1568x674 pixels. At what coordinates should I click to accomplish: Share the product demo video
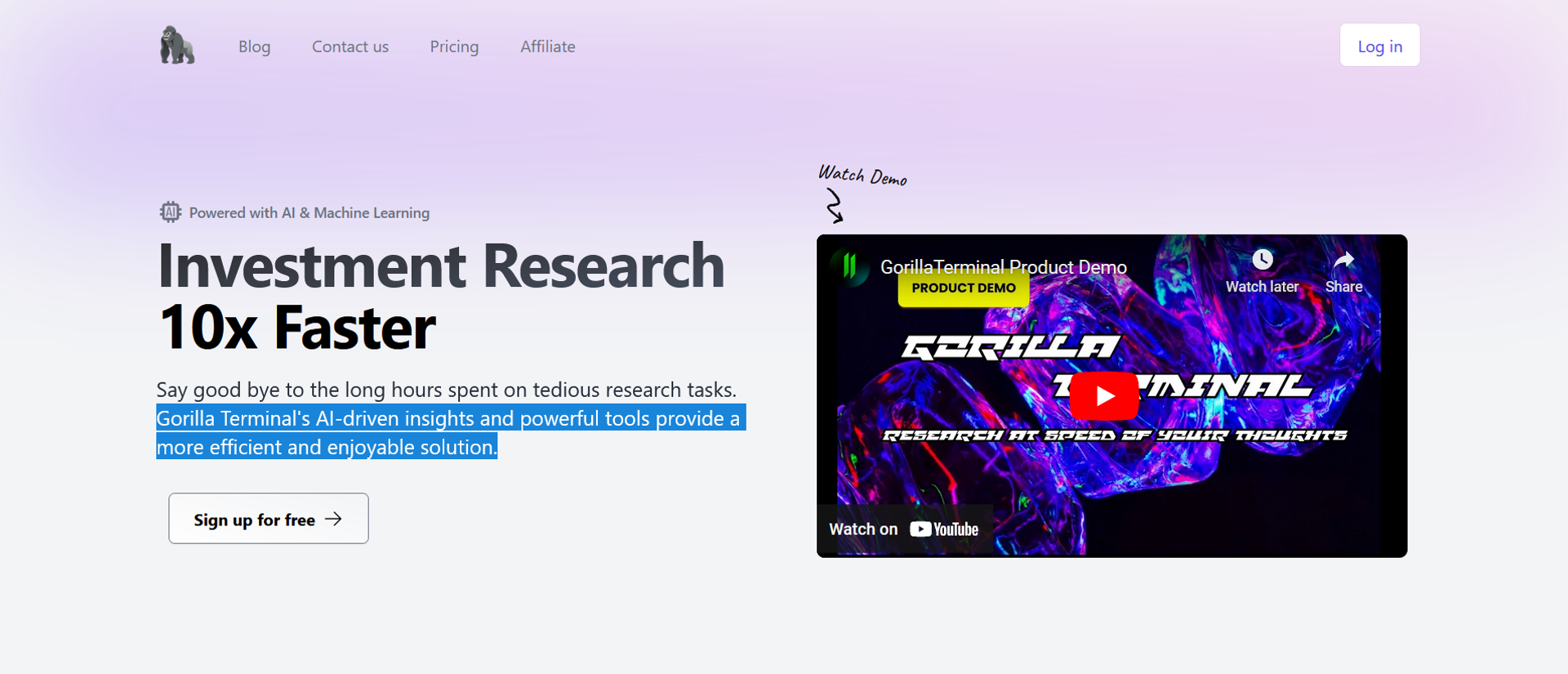point(1343,271)
